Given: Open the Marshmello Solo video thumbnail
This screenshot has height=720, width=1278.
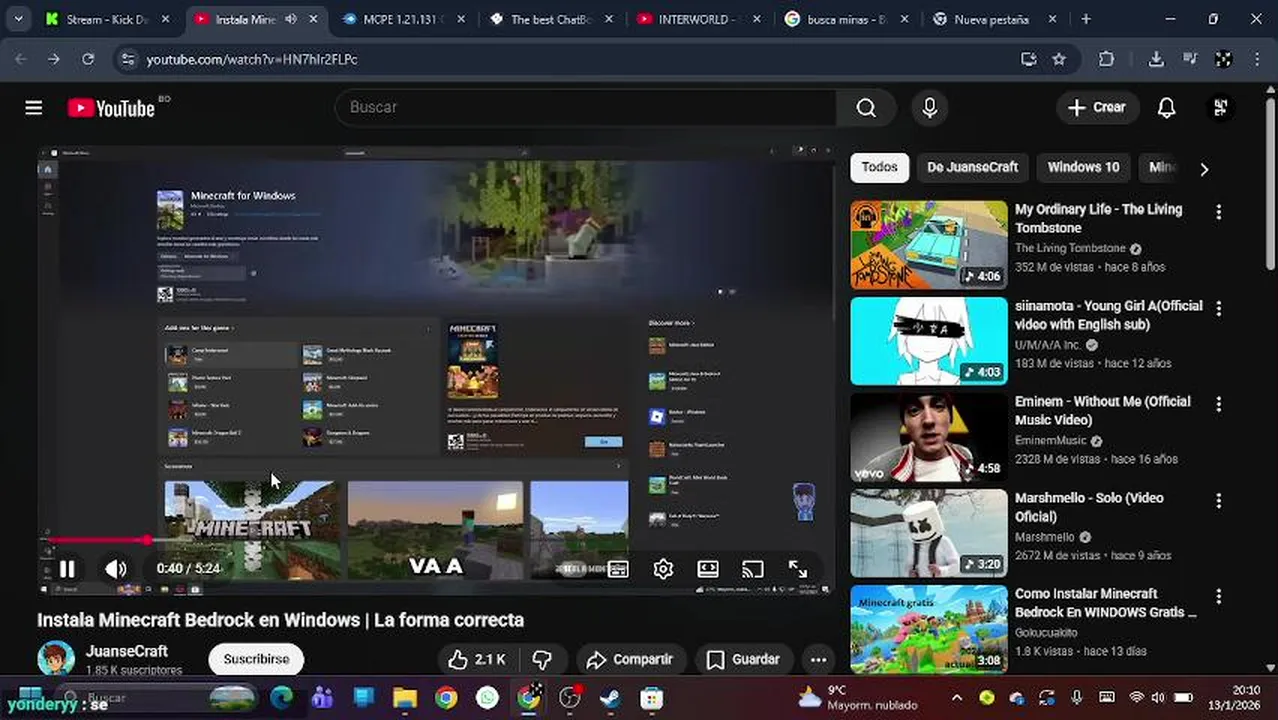Looking at the screenshot, I should coord(929,533).
